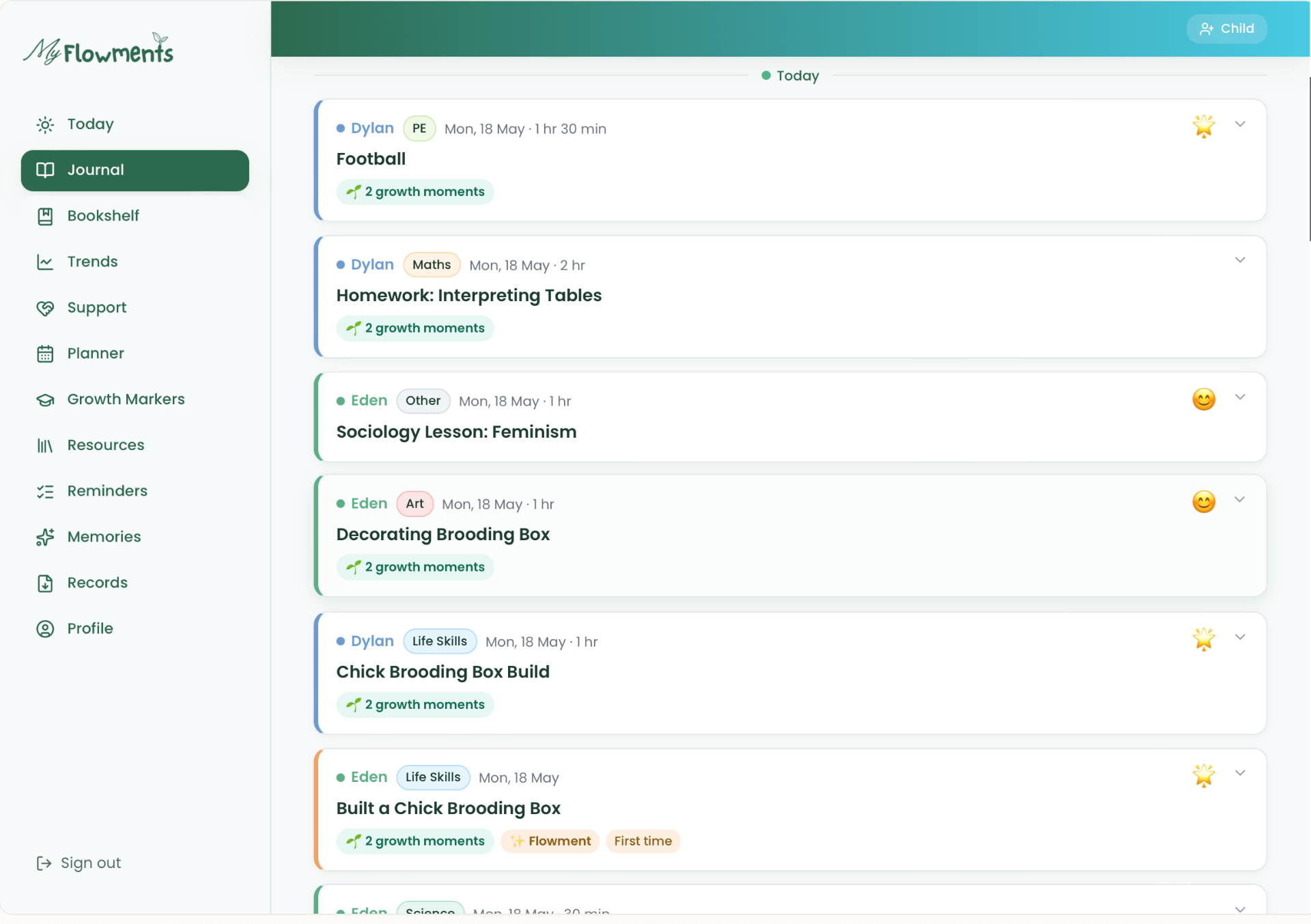Viewport: 1311px width, 924px height.
Task: Expand the Built a Chick Brooding Box entry
Action: [x=1240, y=773]
